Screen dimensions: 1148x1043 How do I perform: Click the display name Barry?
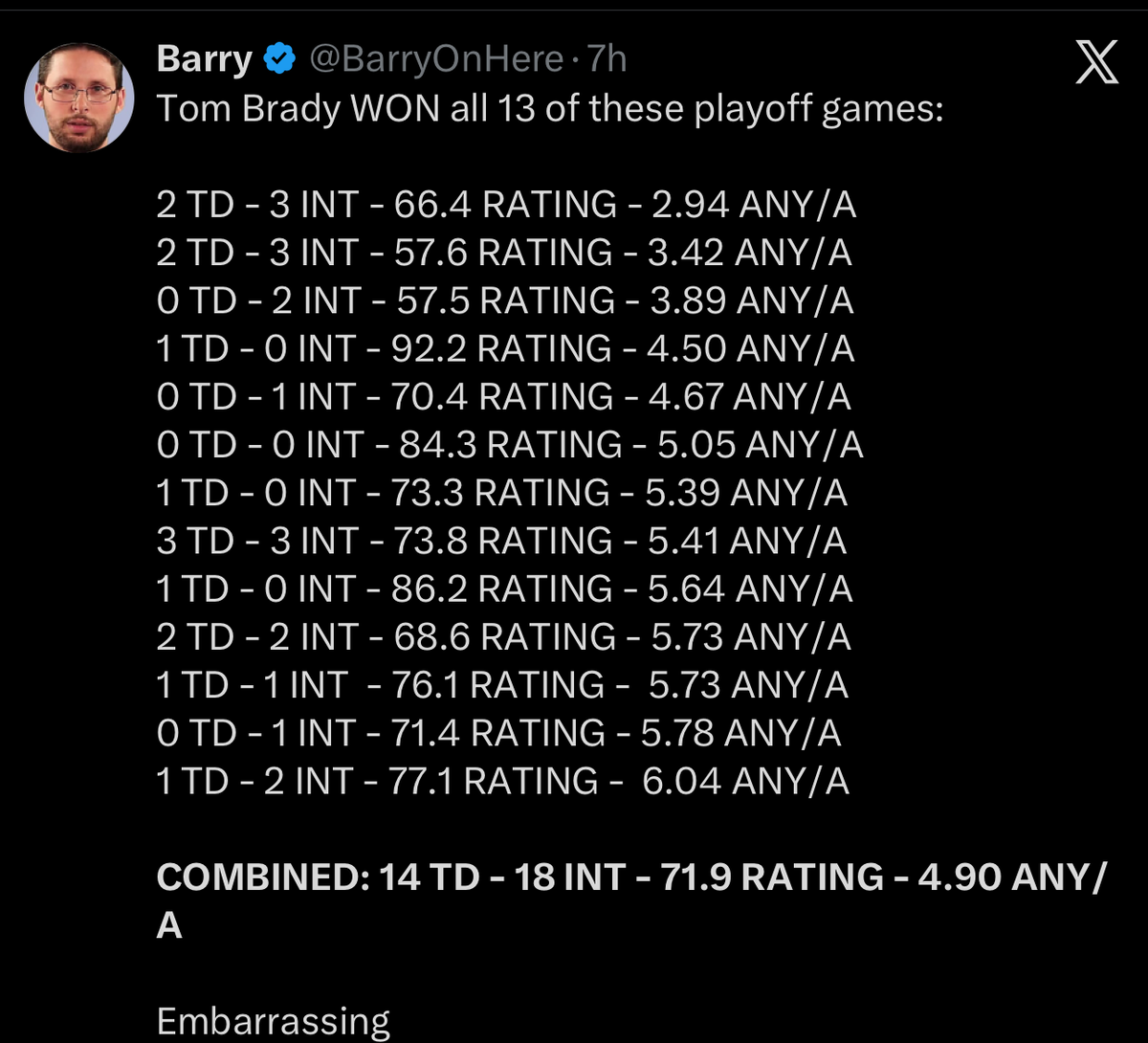[x=204, y=60]
